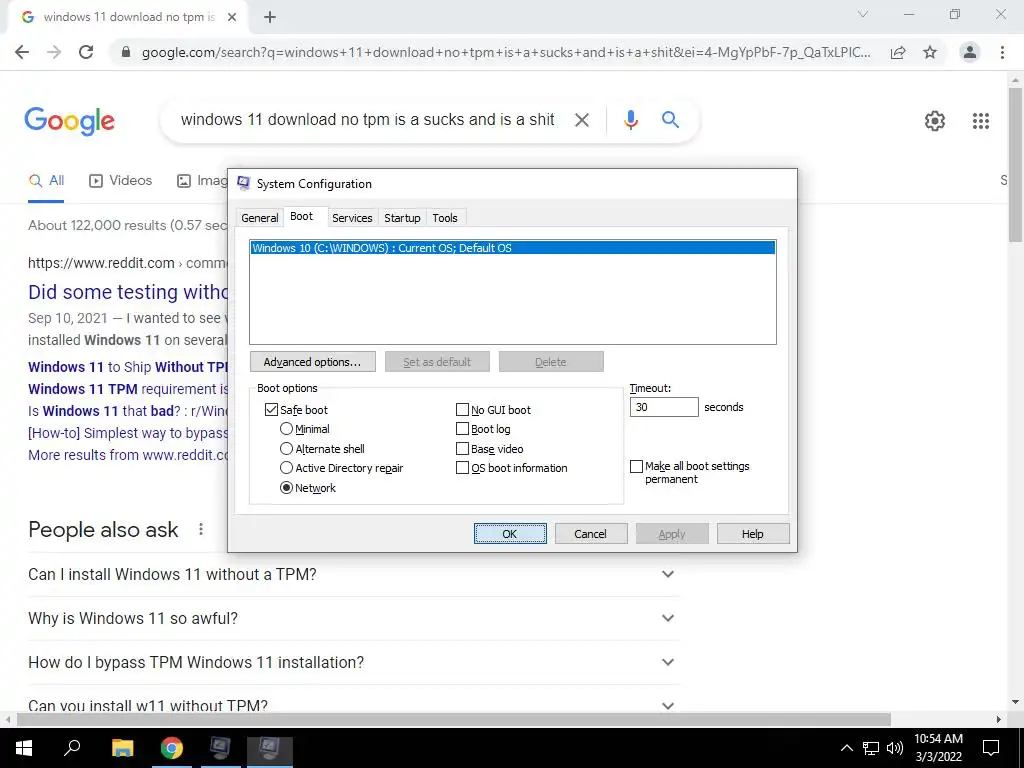Open the Chrome profile avatar icon

click(x=970, y=52)
